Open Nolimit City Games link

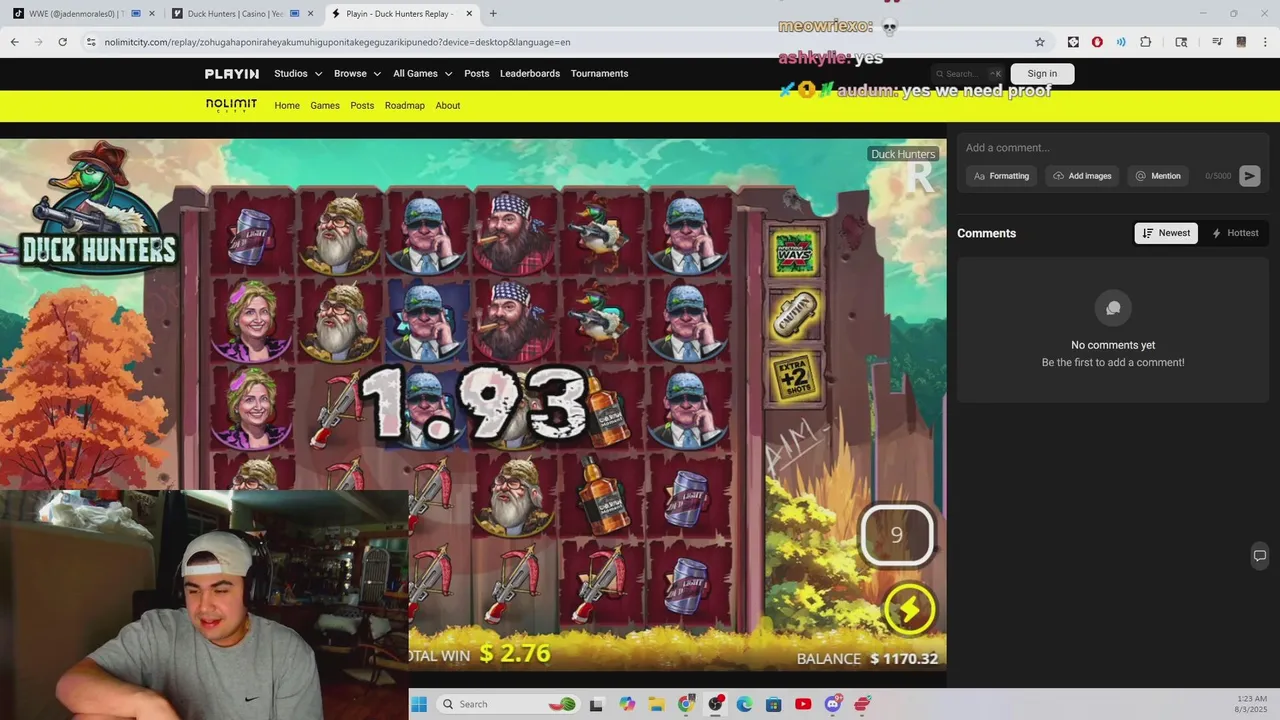coord(325,105)
